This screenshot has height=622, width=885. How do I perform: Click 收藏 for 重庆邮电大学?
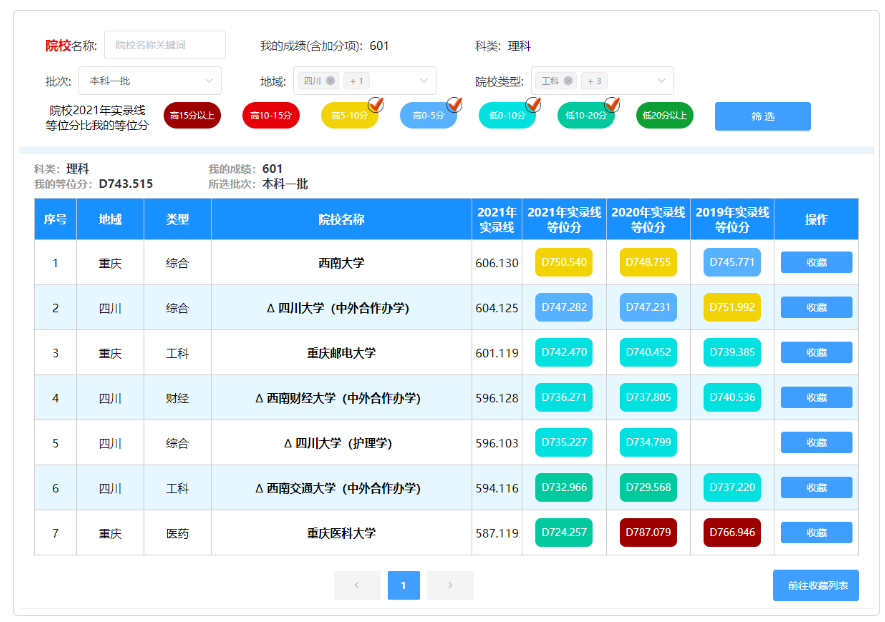coord(816,353)
